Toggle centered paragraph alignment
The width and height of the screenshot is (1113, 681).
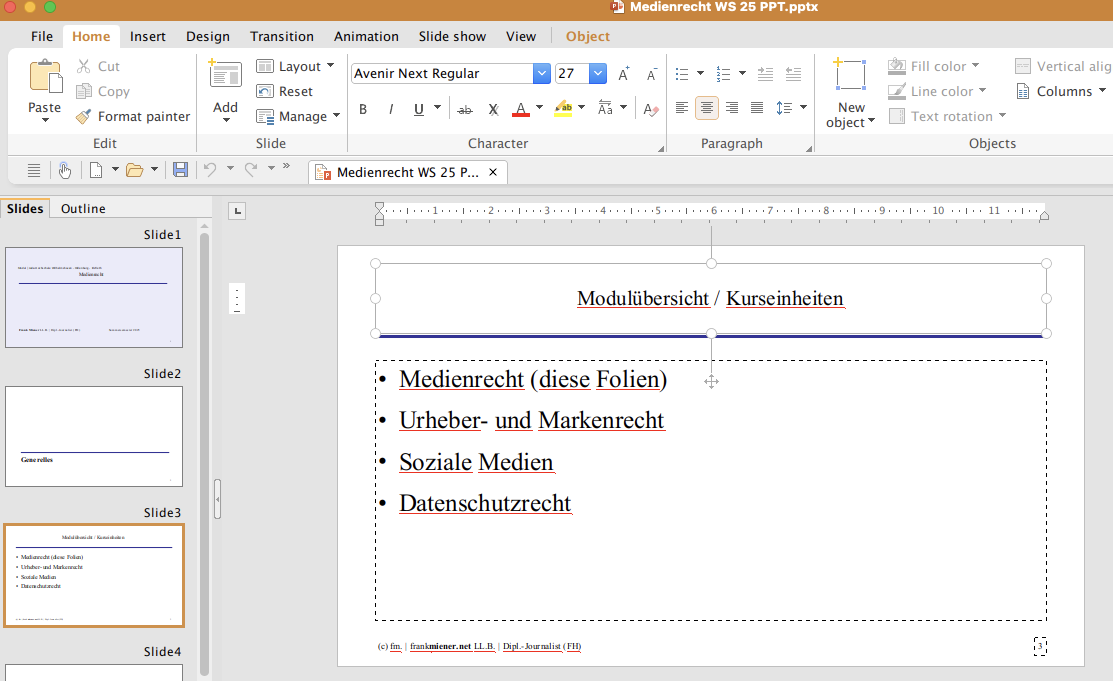click(707, 108)
